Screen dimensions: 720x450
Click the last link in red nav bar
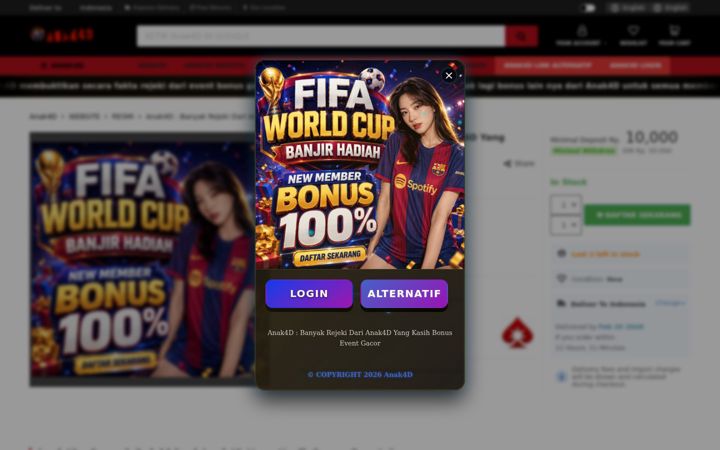pyautogui.click(x=636, y=66)
